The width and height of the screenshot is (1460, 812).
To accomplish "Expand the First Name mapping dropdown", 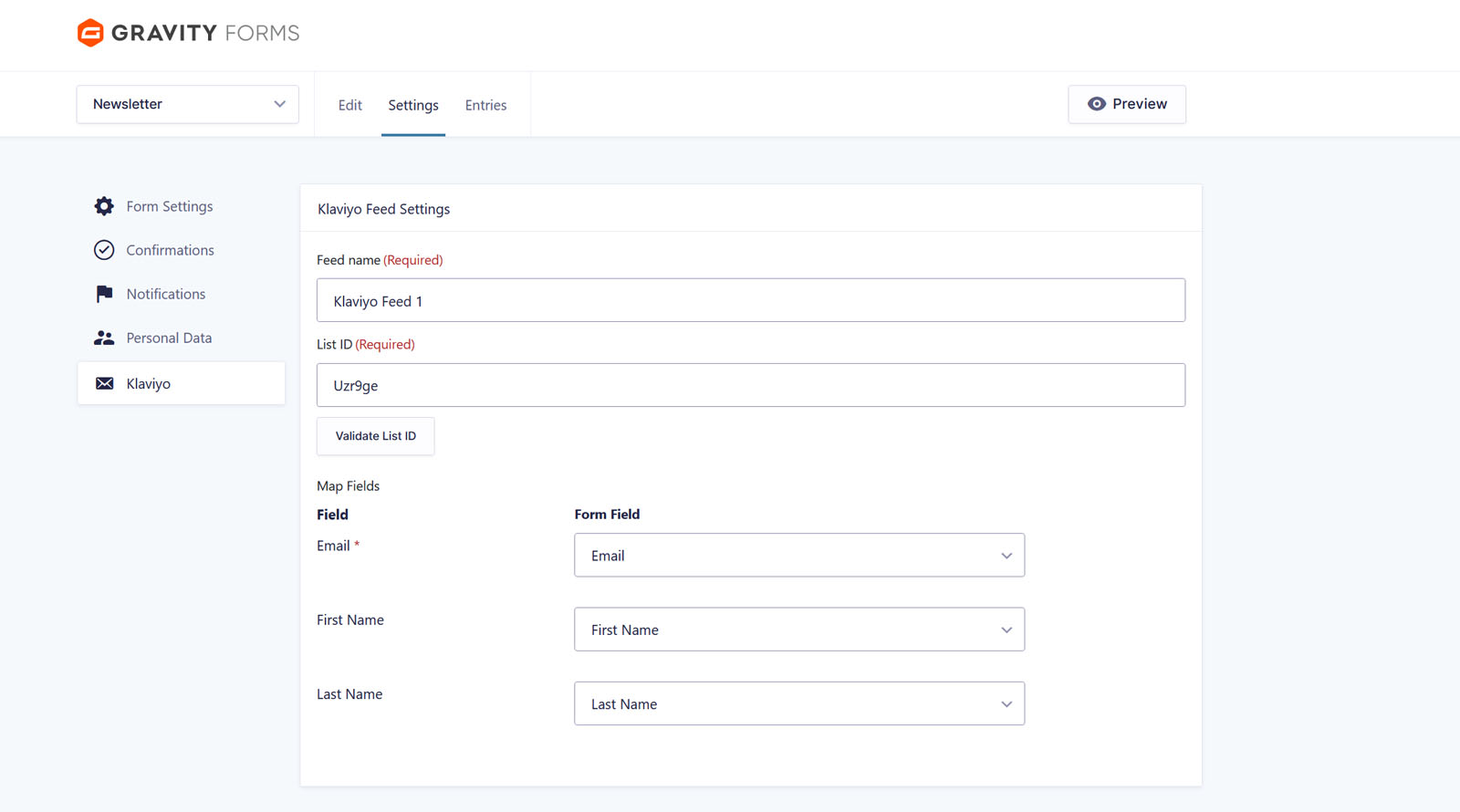I will (798, 630).
